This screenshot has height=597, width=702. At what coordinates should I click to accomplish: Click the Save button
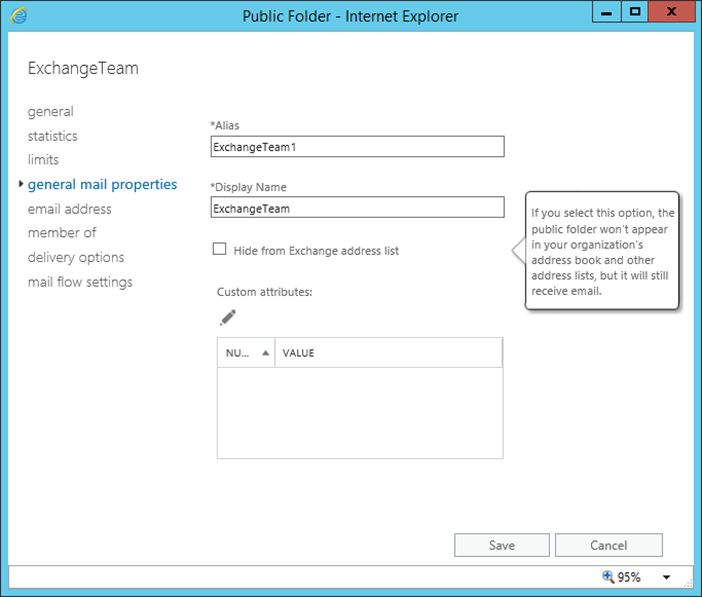tap(501, 545)
